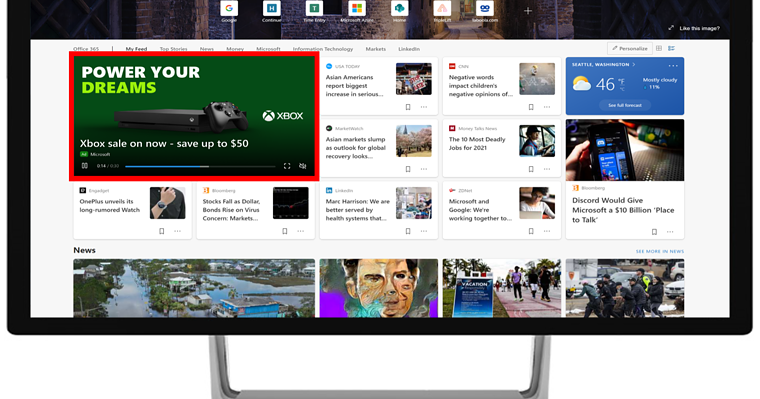Image resolution: width=760 pixels, height=399 pixels.
Task: Save the Stocks Fall as Dollar story
Action: [x=285, y=231]
